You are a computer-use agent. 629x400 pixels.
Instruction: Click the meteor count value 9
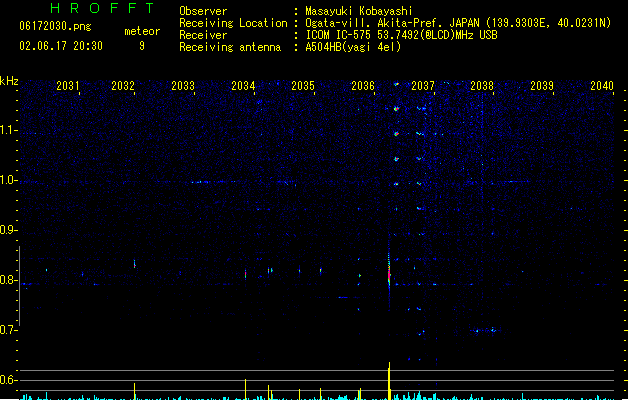[x=142, y=46]
